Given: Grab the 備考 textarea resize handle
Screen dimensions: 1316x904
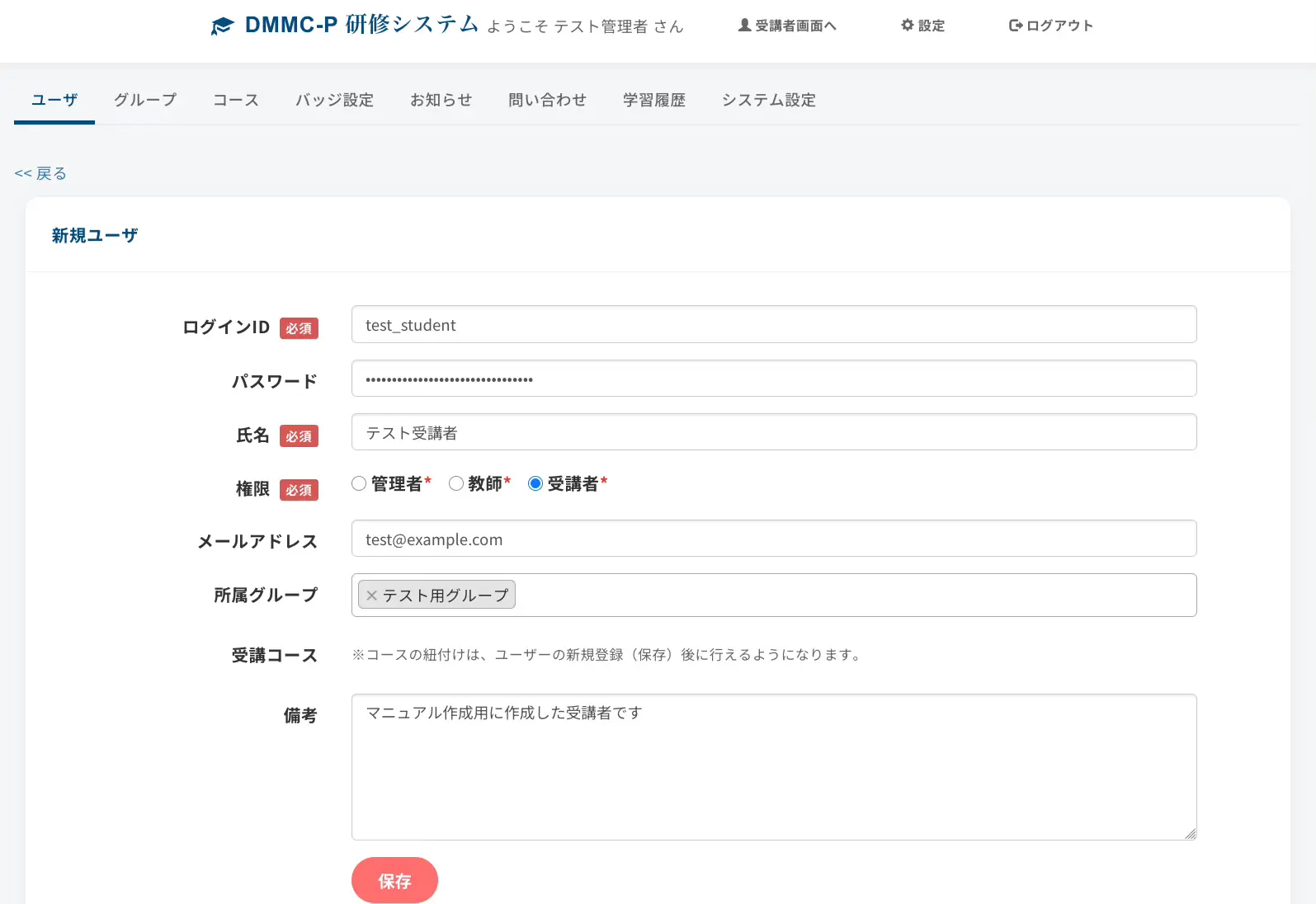Looking at the screenshot, I should point(1190,834).
